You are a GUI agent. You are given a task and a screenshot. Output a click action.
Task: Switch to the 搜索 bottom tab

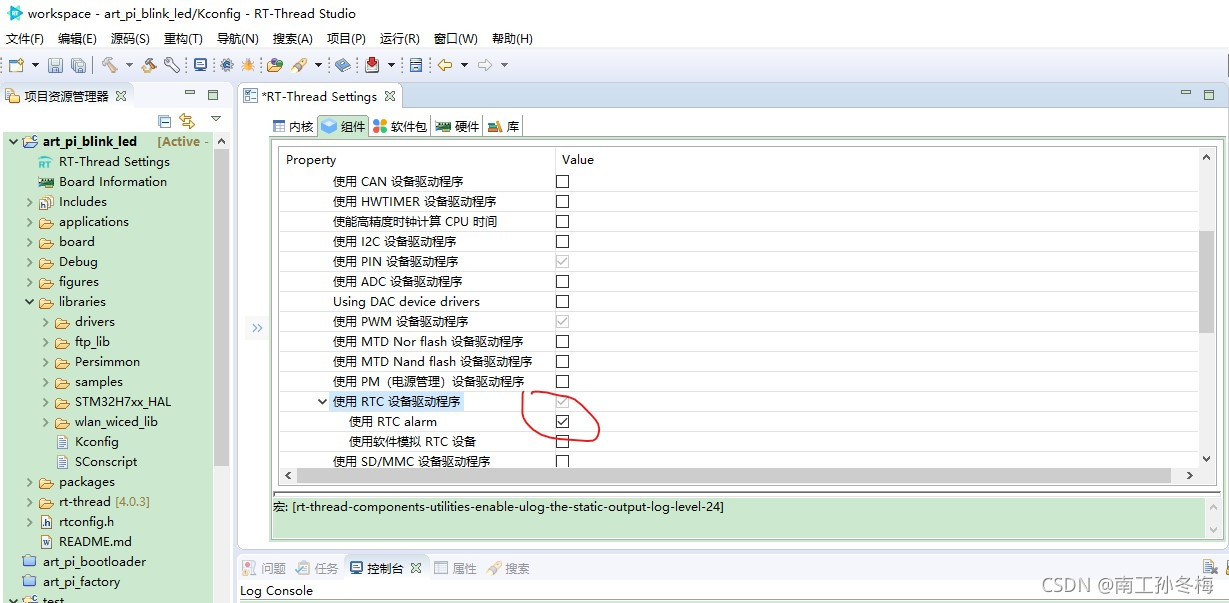pos(509,568)
